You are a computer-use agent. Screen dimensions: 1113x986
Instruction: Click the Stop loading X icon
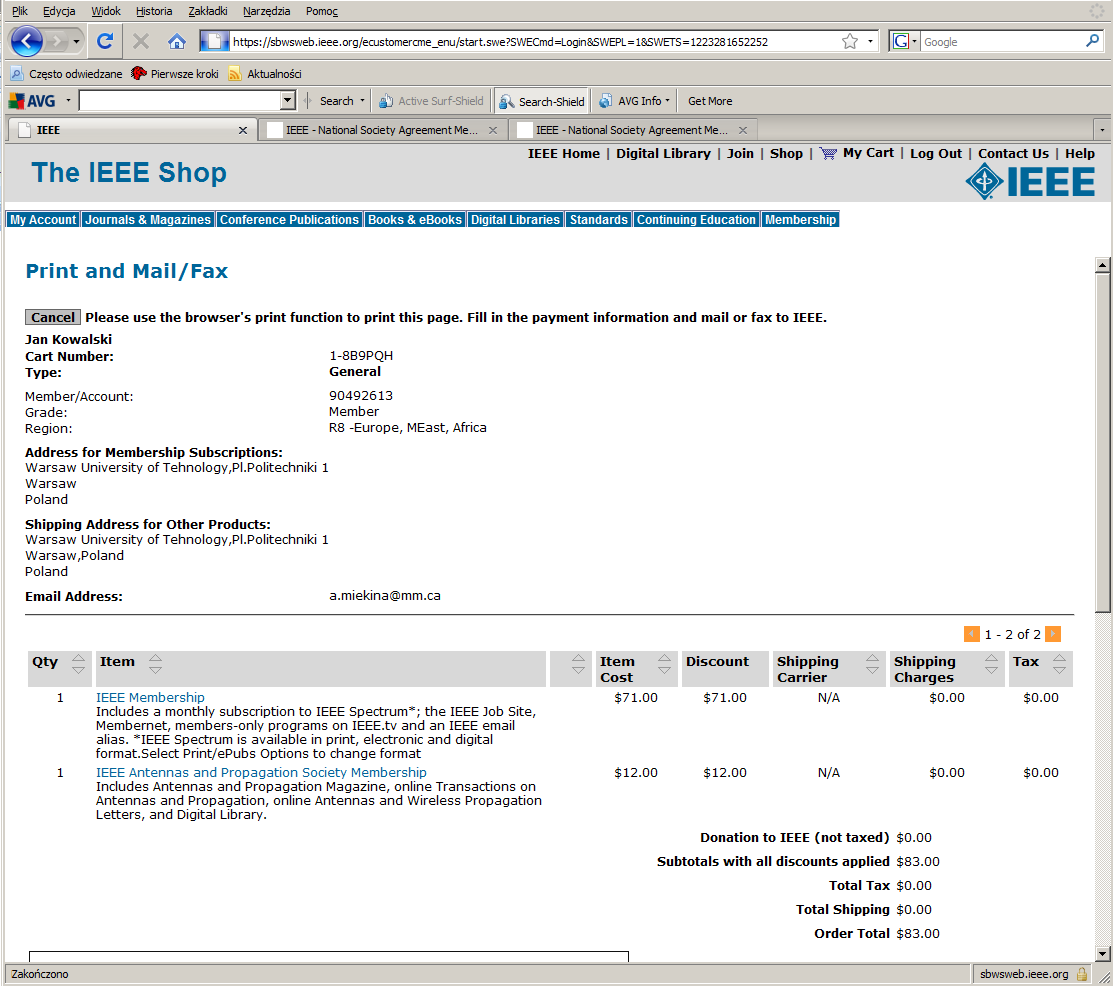coord(141,41)
